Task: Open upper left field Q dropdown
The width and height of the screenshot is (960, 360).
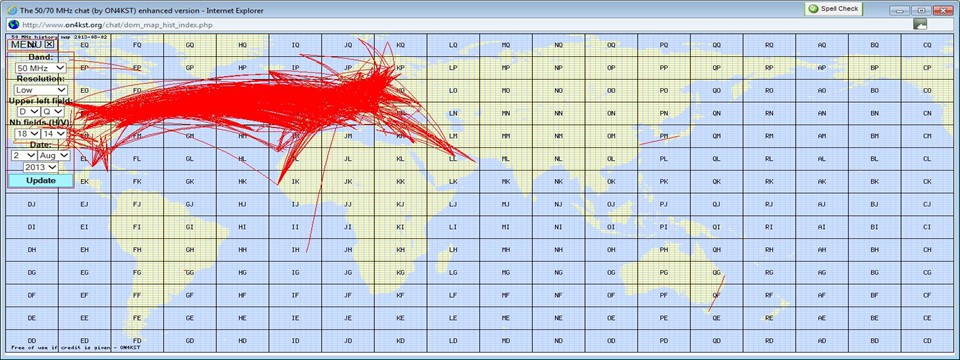Action: (53, 111)
